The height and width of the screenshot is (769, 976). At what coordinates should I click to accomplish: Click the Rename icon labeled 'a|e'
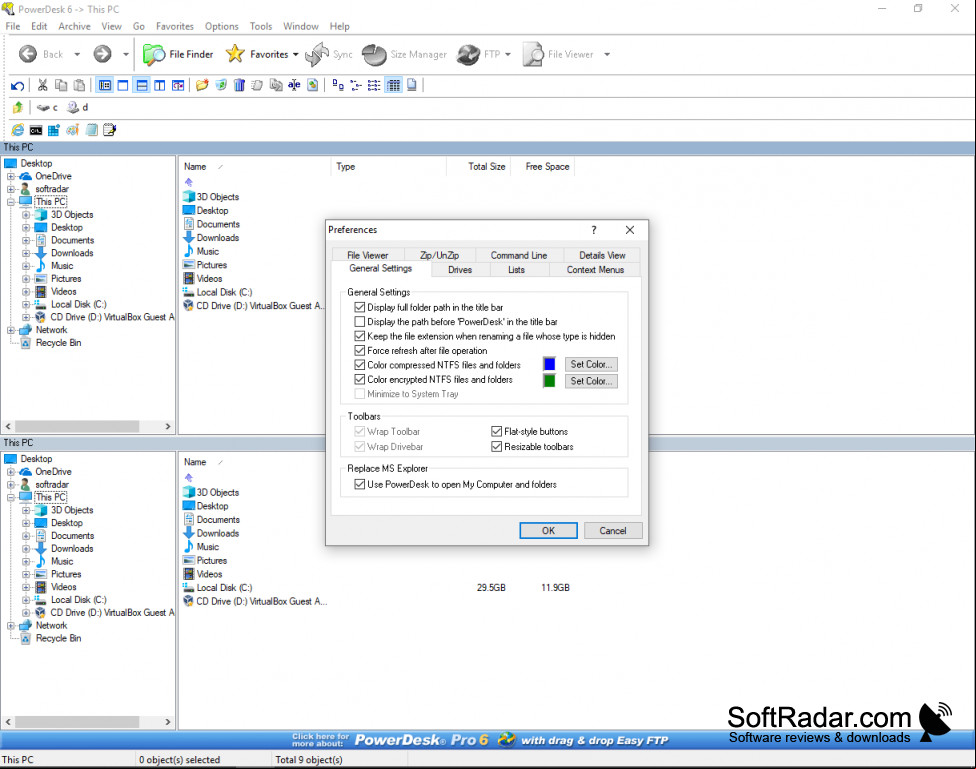tap(294, 85)
